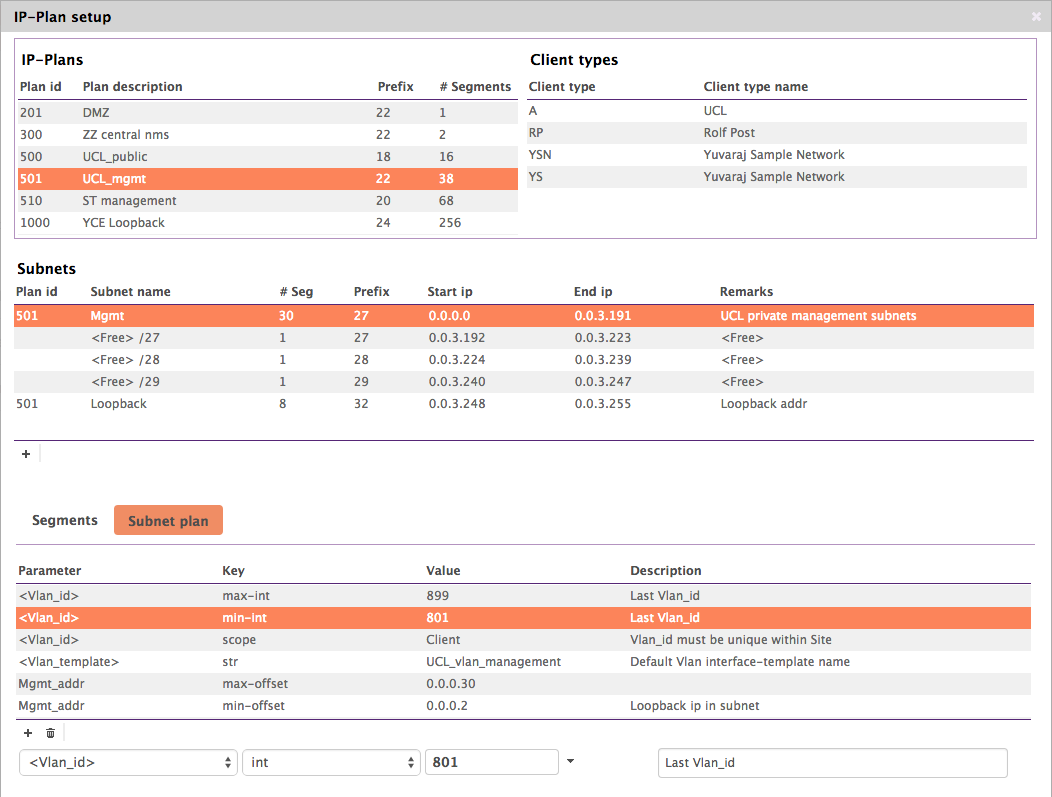Add a new subnet with plus icon

pyautogui.click(x=26, y=454)
